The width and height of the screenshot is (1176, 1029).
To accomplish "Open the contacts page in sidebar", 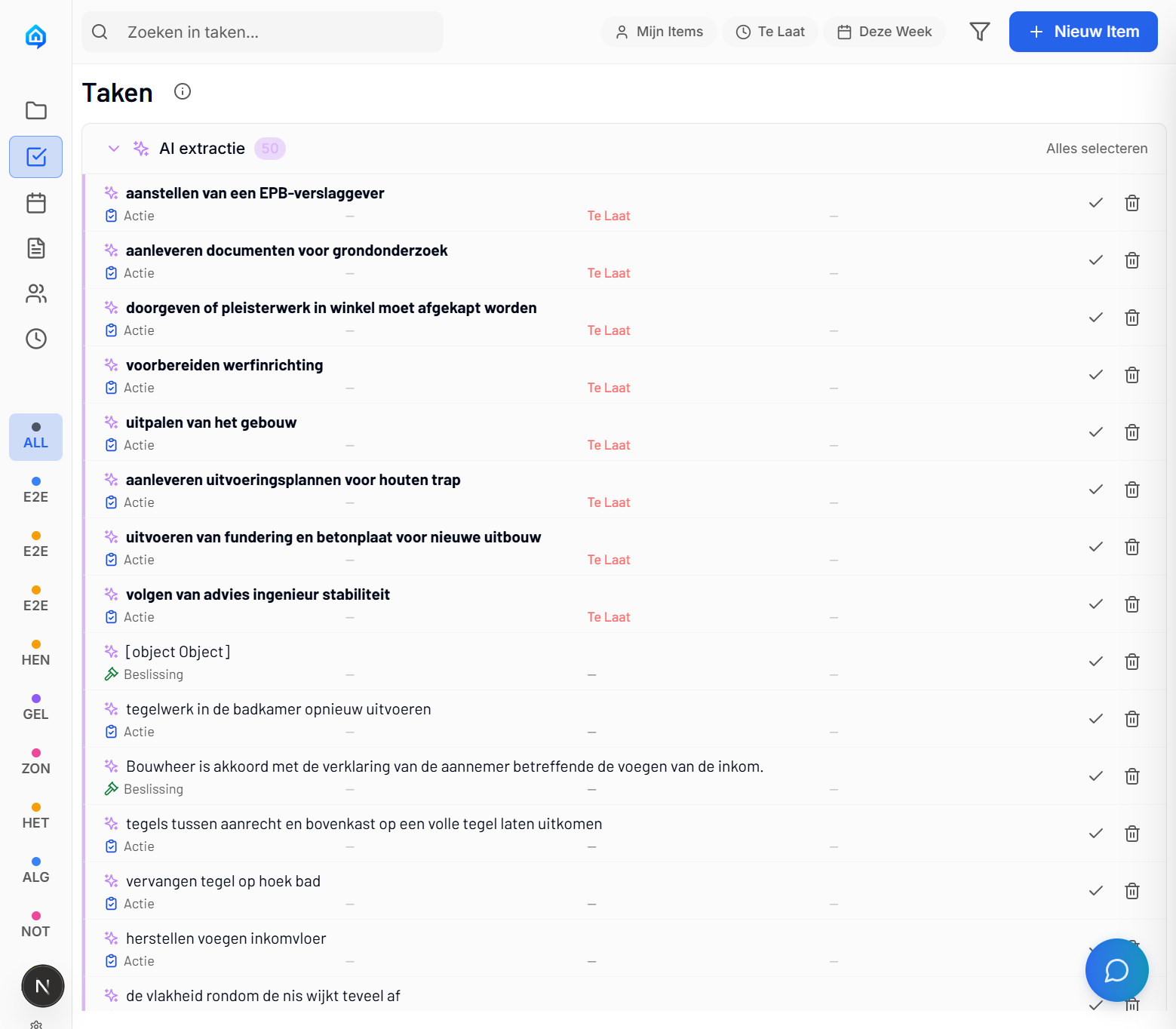I will tap(35, 293).
